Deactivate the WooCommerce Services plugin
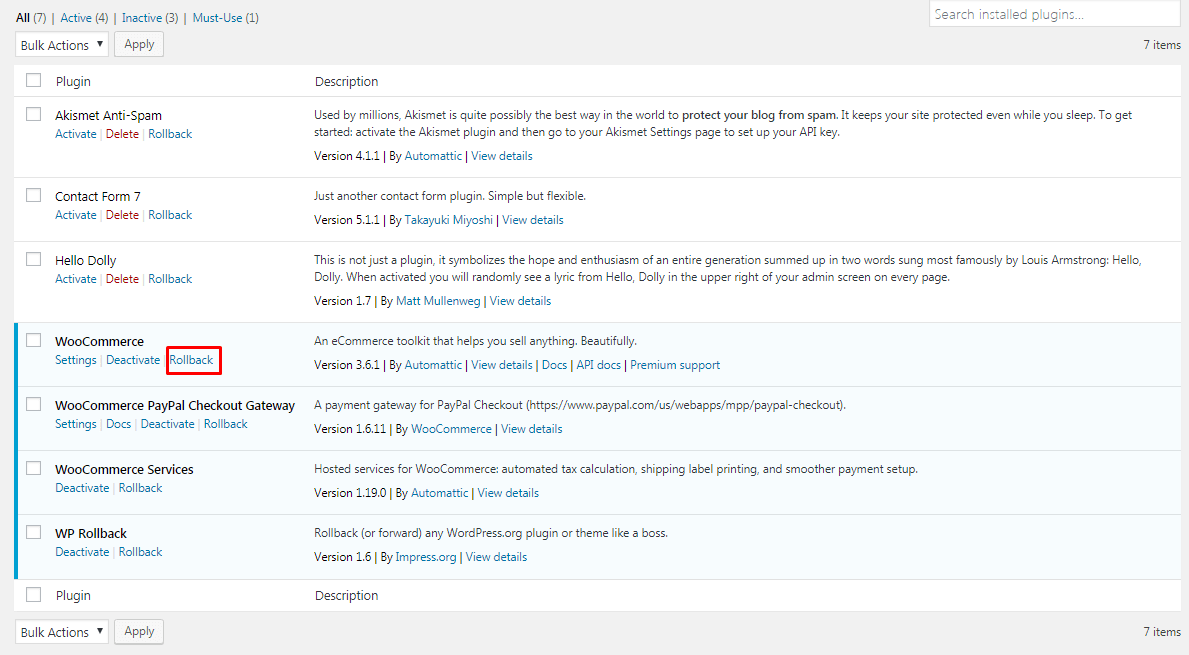The width and height of the screenshot is (1189, 655). pos(82,488)
